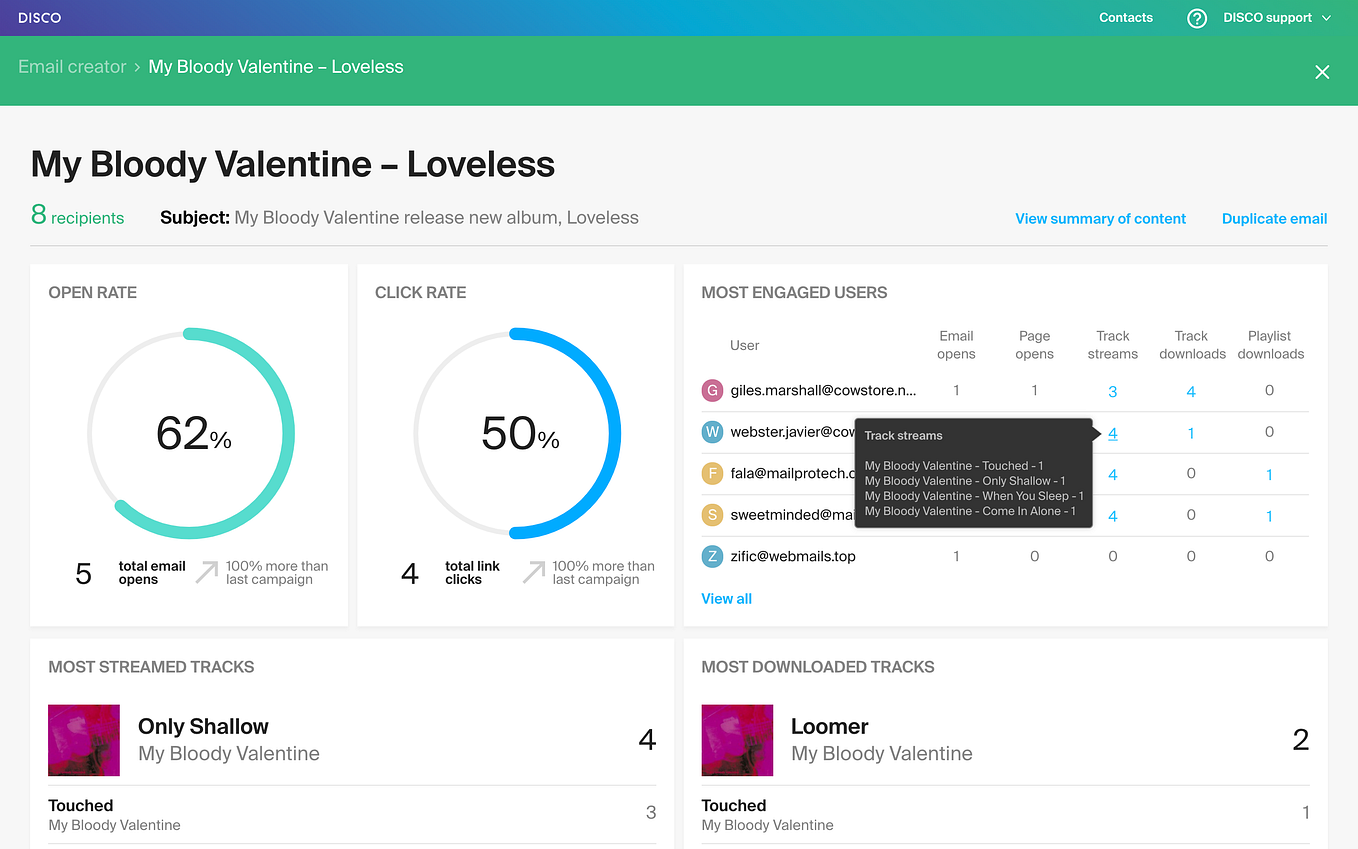Image resolution: width=1358 pixels, height=849 pixels.
Task: Click the Loomer album cover thumbnail
Action: tap(737, 740)
